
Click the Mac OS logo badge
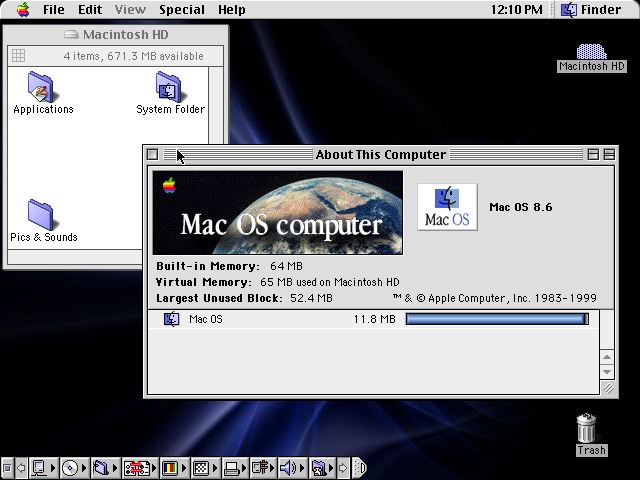coord(447,207)
